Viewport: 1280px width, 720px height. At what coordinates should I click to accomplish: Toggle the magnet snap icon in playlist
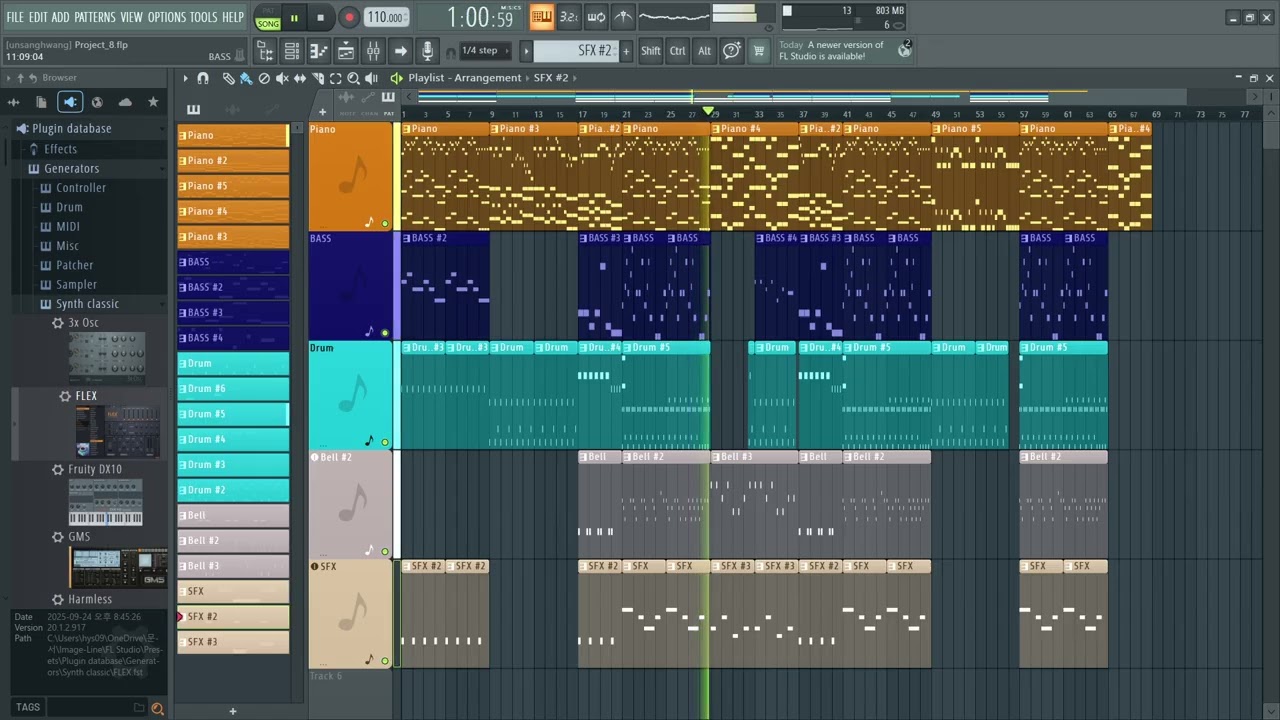click(x=203, y=78)
